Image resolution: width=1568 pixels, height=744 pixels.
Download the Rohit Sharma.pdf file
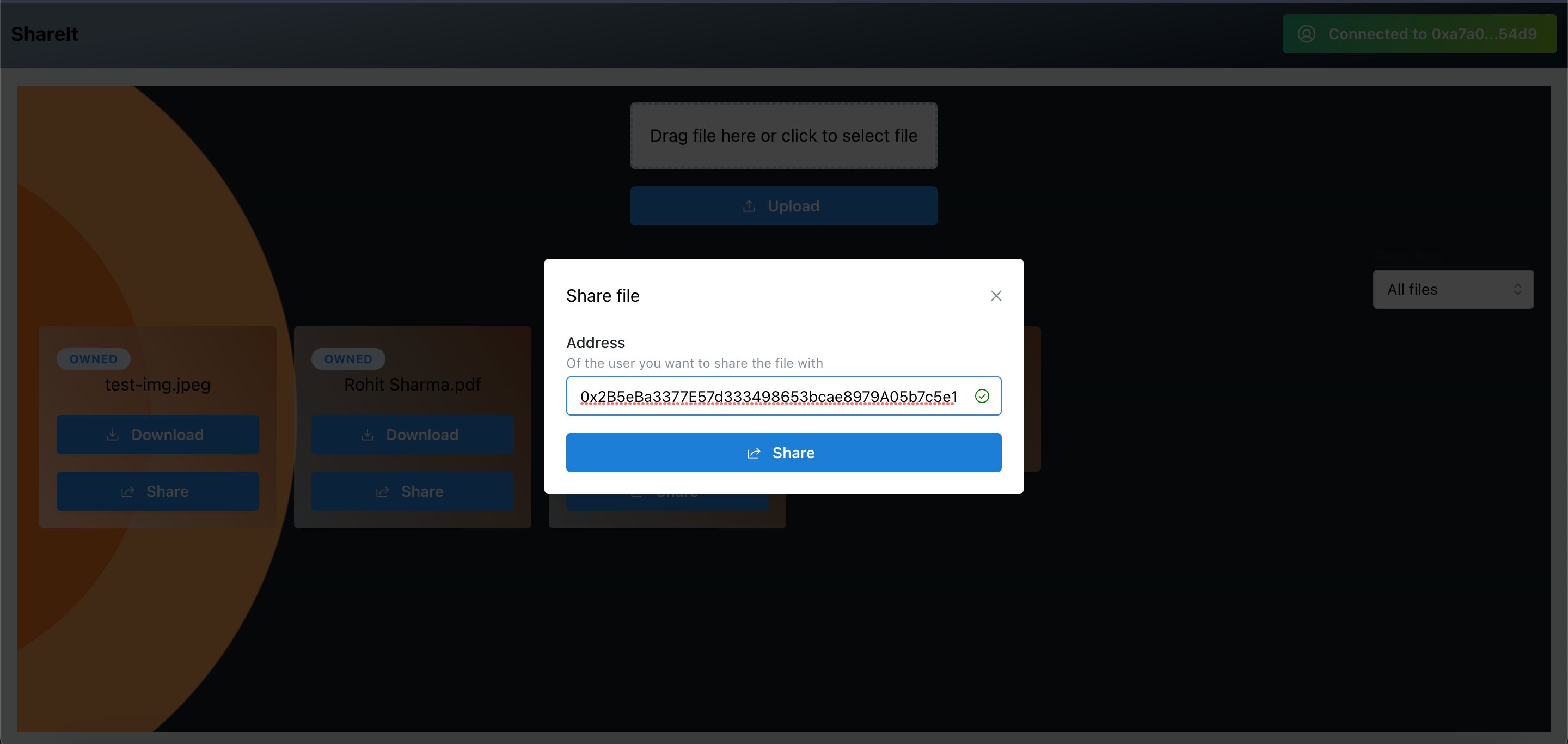pyautogui.click(x=412, y=435)
